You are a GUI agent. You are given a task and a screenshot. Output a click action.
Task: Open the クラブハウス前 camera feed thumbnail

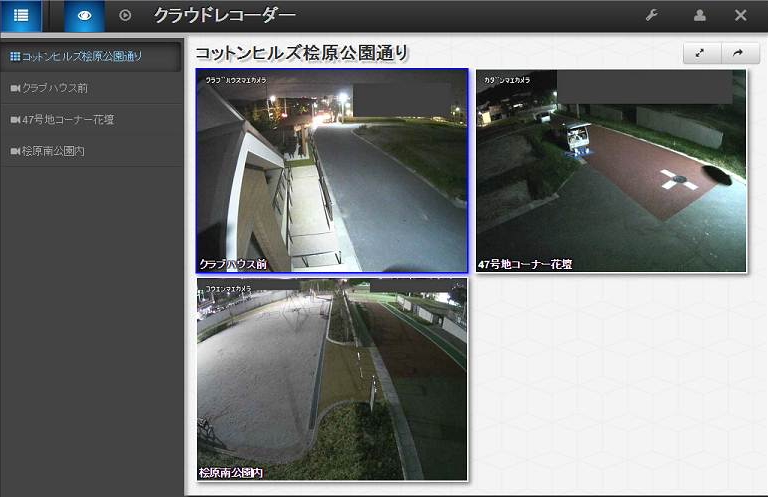pos(331,171)
